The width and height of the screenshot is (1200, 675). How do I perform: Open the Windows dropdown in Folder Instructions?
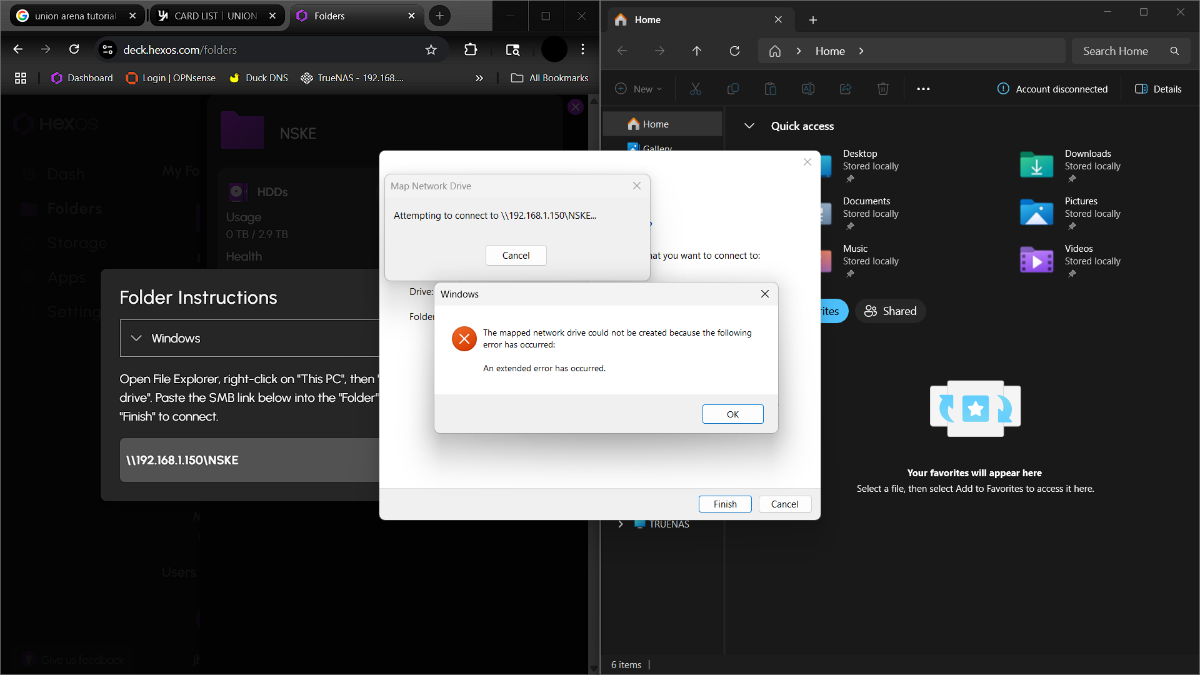pyautogui.click(x=250, y=338)
